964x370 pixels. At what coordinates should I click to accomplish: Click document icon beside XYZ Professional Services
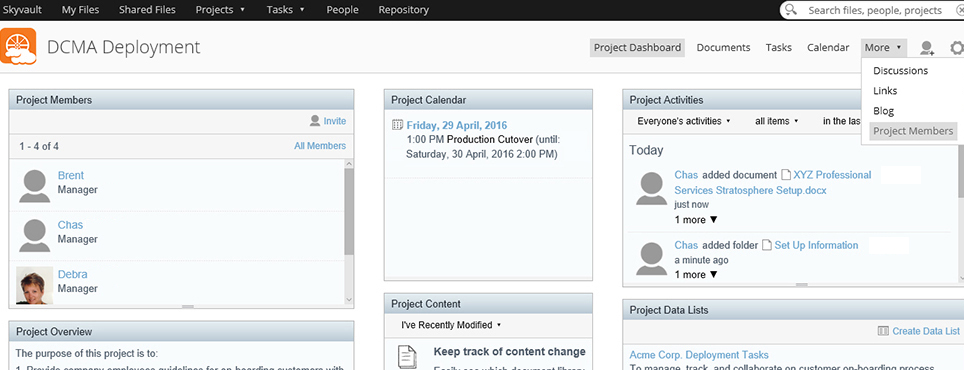[x=786, y=175]
